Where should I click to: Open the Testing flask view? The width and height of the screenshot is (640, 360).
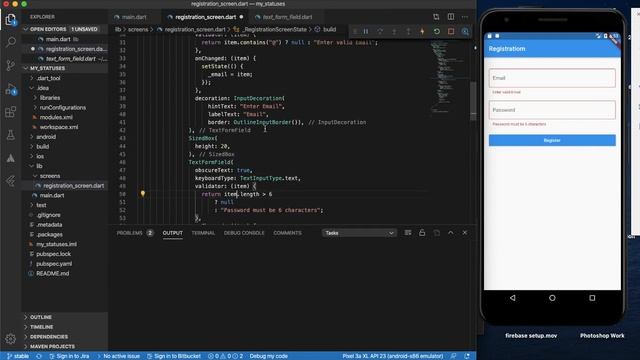pos(11,135)
